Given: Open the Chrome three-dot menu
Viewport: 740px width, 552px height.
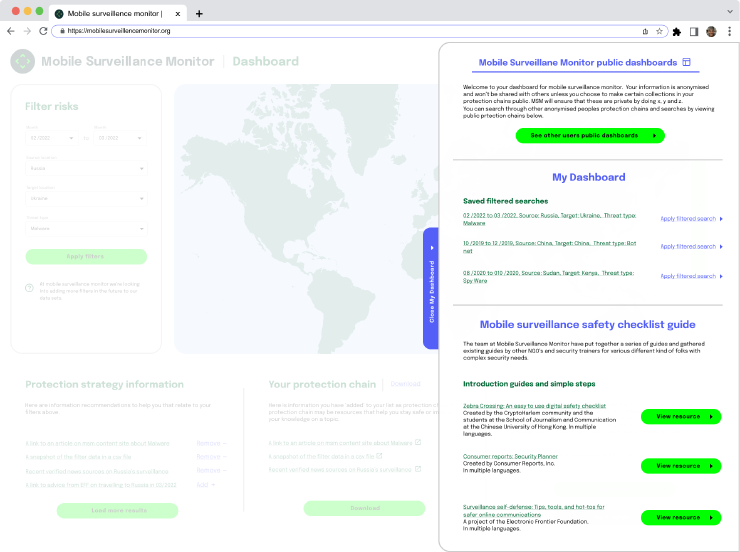Looking at the screenshot, I should click(728, 31).
